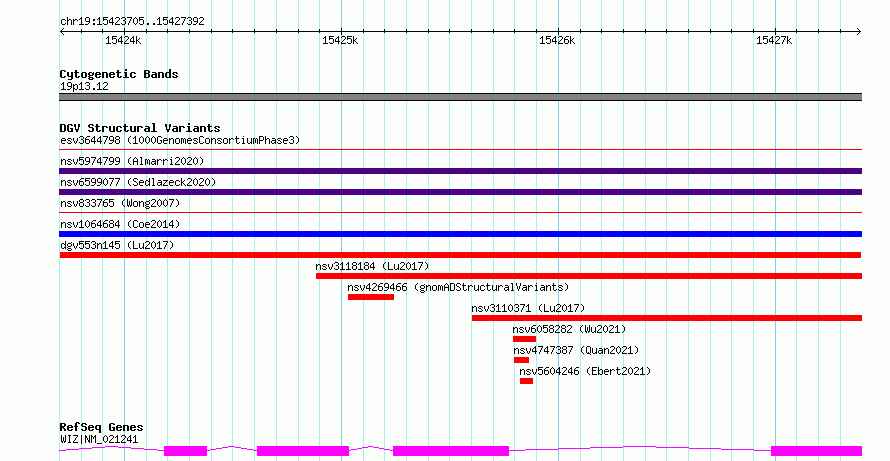Open the Cytogenetic Bands track title
The width and height of the screenshot is (890, 461).
119,74
